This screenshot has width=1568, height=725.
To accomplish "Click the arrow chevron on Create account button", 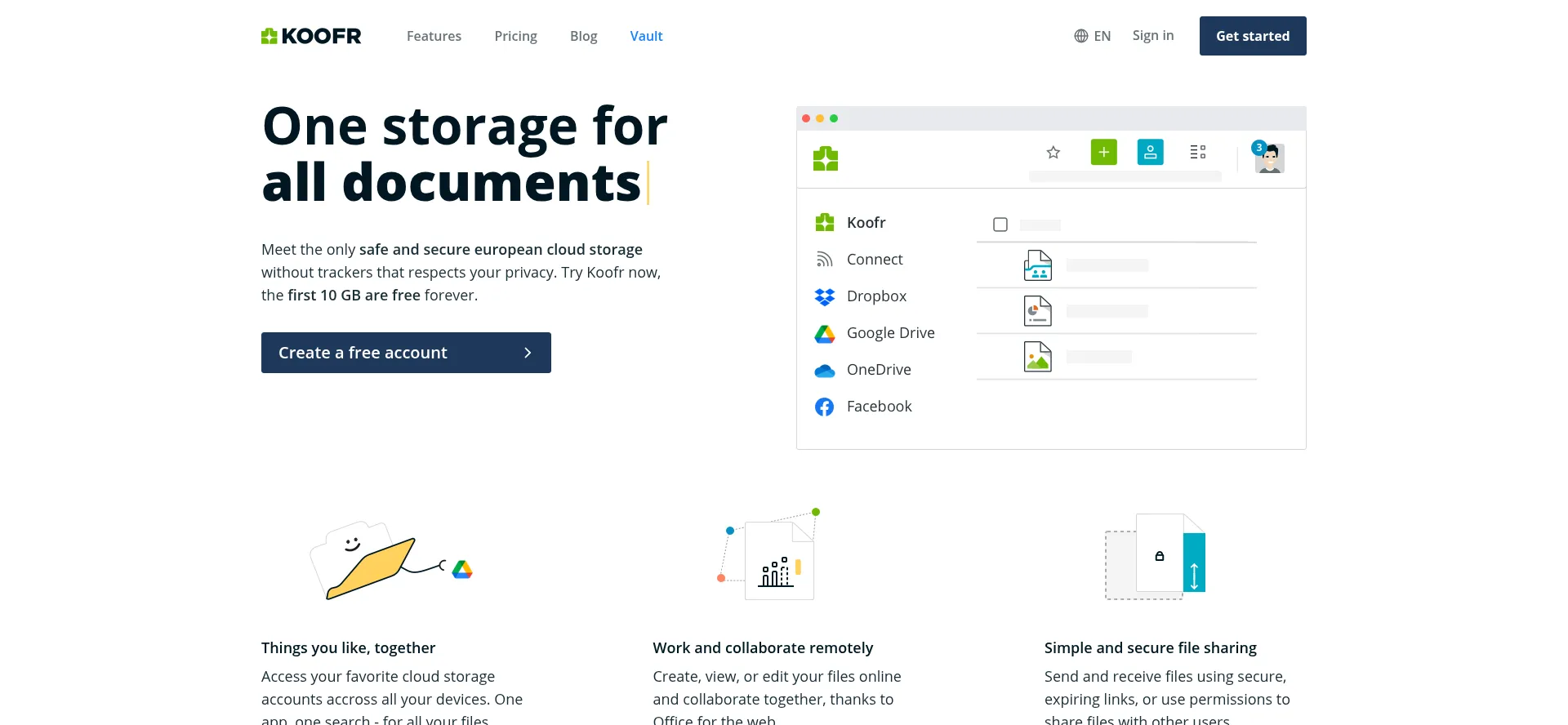I will 528,353.
